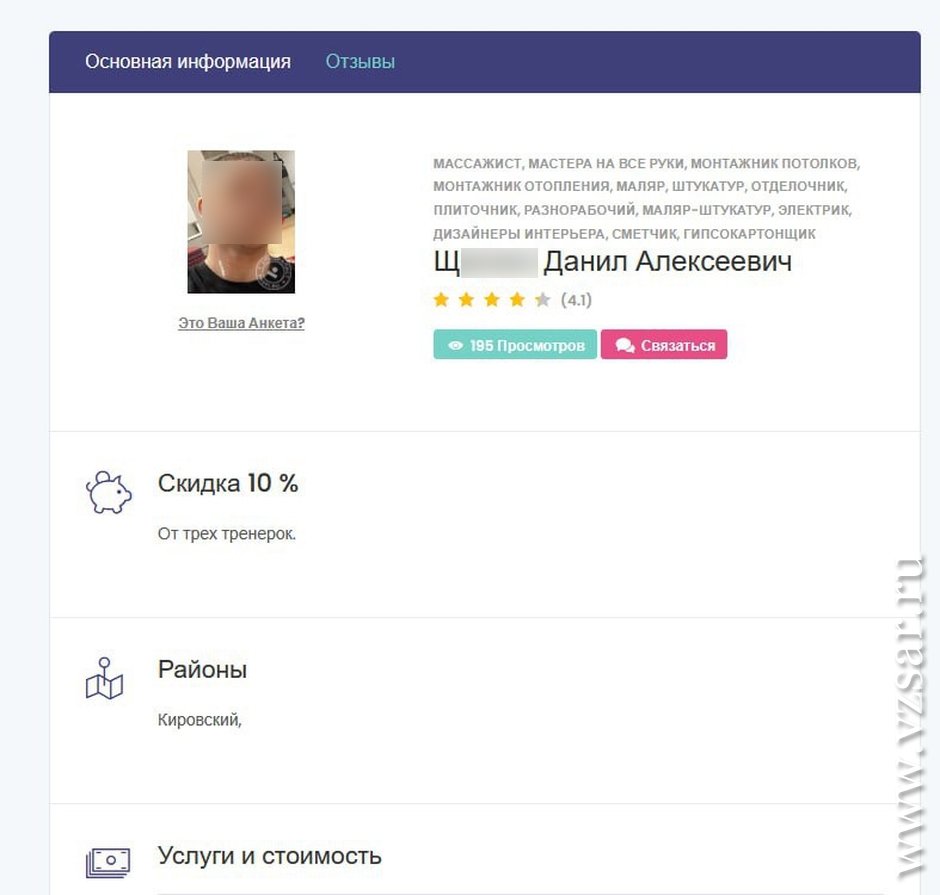Select the Основная информация tab
This screenshot has width=940, height=895.
tap(188, 62)
